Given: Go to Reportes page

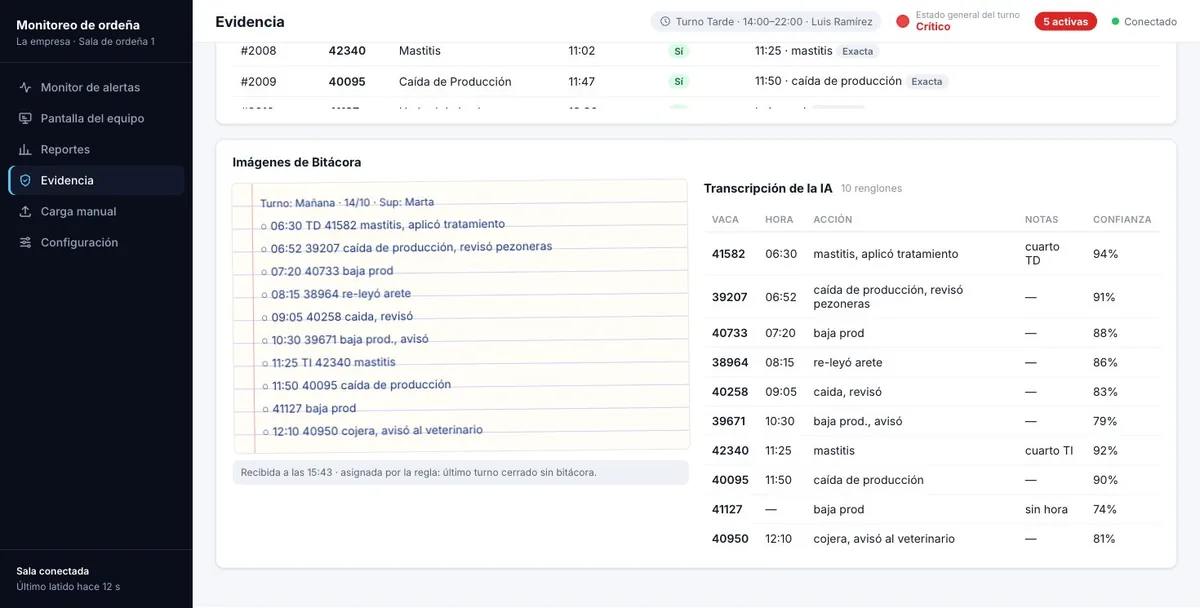Looking at the screenshot, I should 96,150.
